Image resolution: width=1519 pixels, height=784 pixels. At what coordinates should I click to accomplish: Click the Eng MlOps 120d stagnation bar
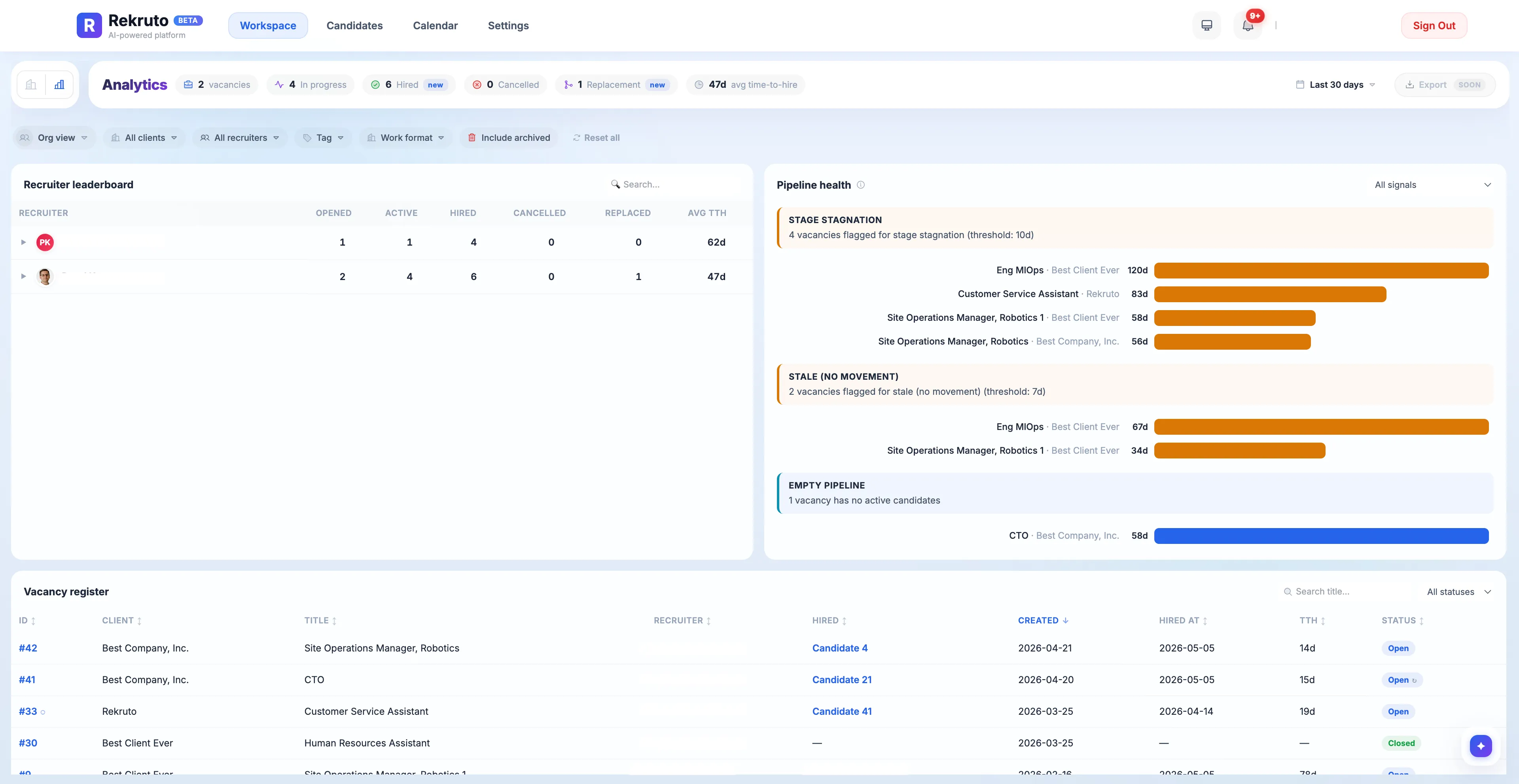coord(1321,271)
